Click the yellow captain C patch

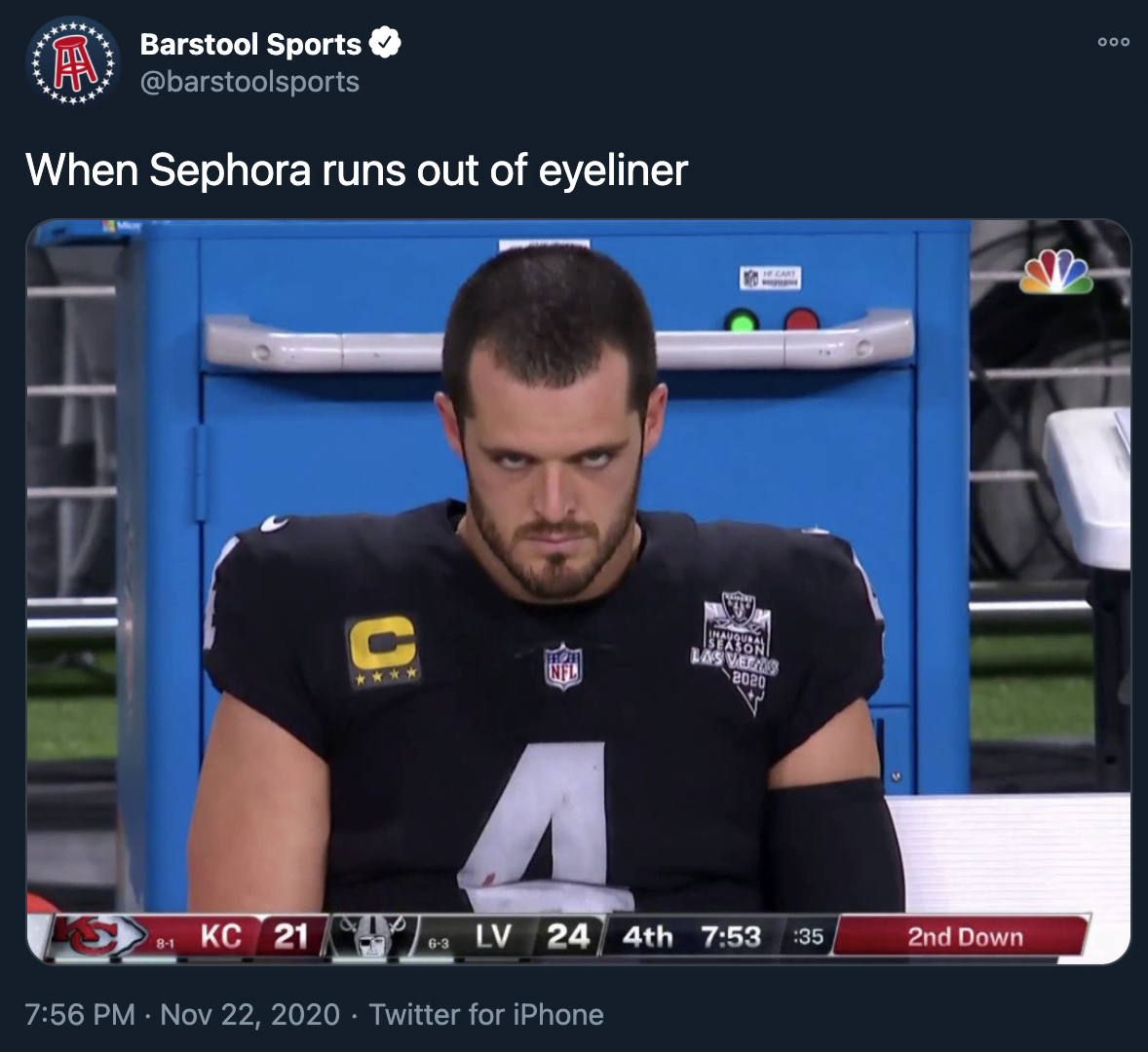(383, 650)
